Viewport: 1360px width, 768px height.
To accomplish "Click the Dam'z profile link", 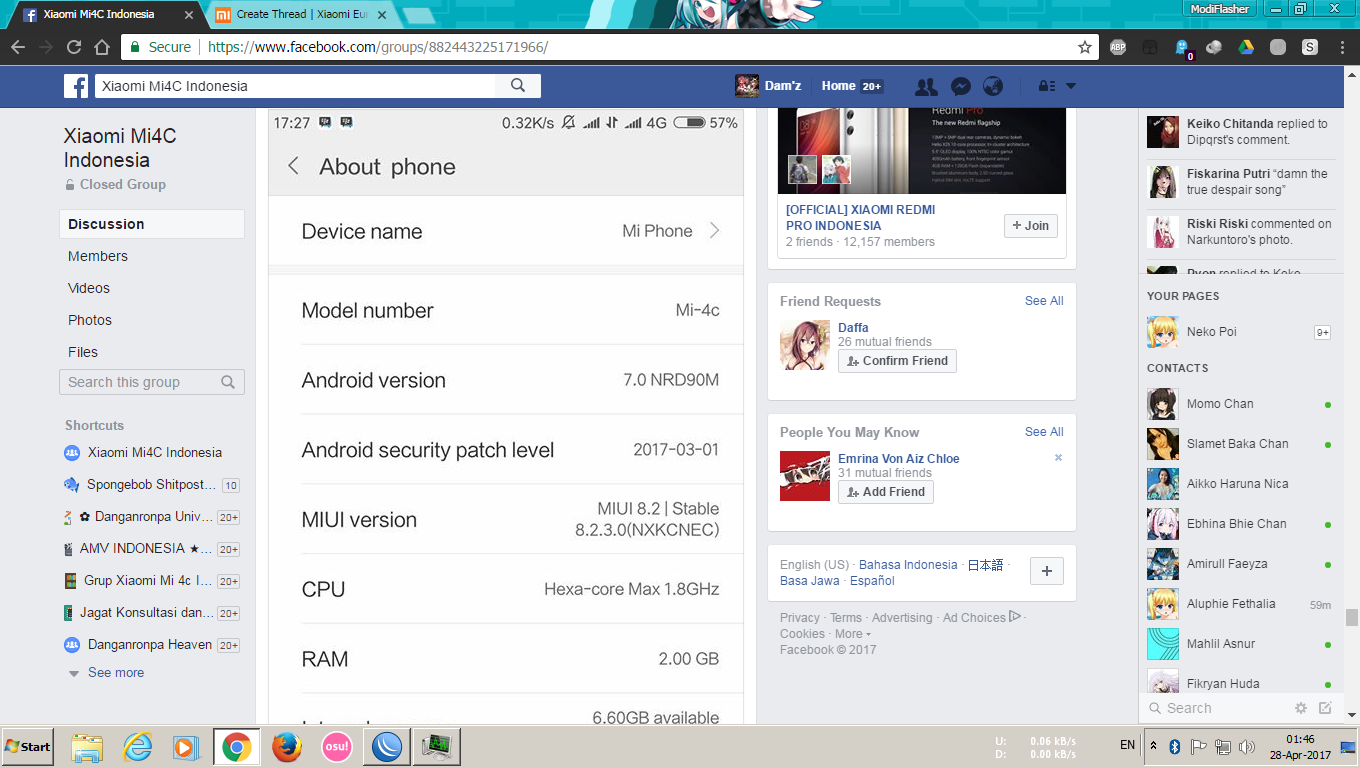I will pyautogui.click(x=768, y=86).
